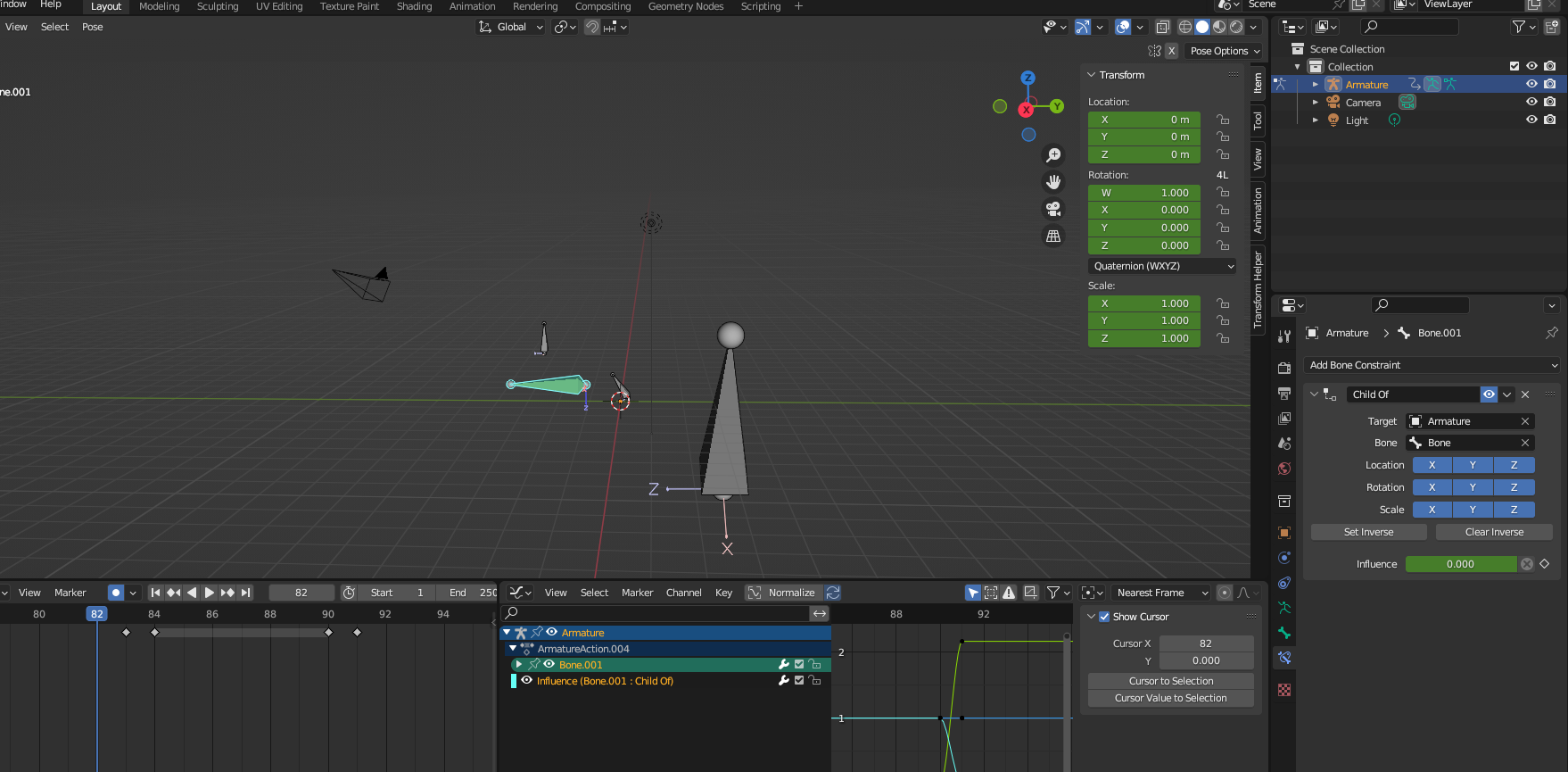This screenshot has height=772, width=1568.
Task: Disable the Light in renders
Action: (1550, 120)
